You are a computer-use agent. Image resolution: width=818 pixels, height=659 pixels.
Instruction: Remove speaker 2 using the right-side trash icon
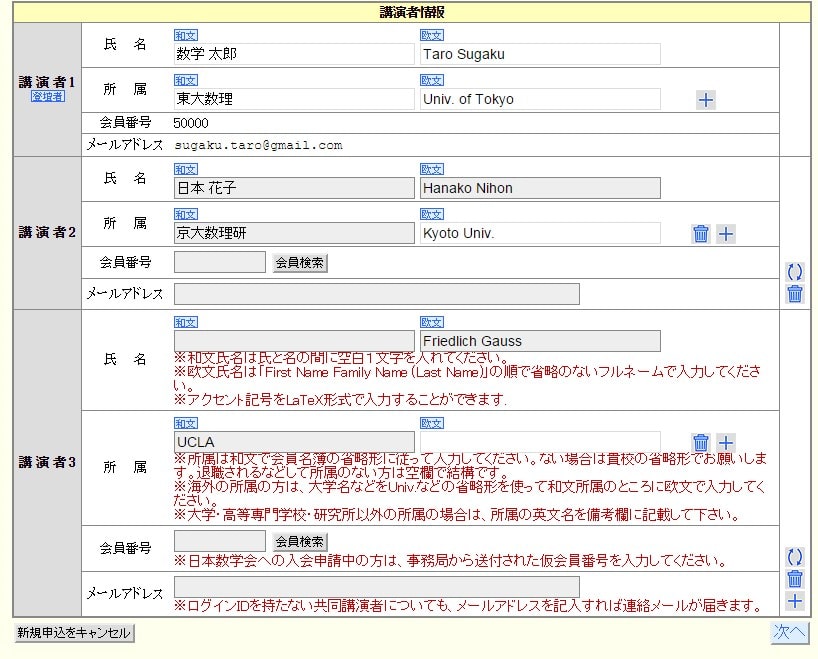pyautogui.click(x=795, y=294)
